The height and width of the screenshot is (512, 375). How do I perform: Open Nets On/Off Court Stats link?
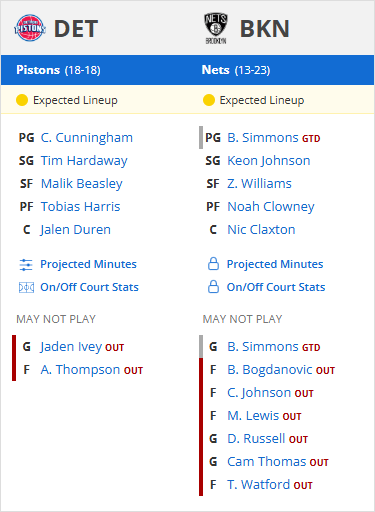tap(276, 287)
